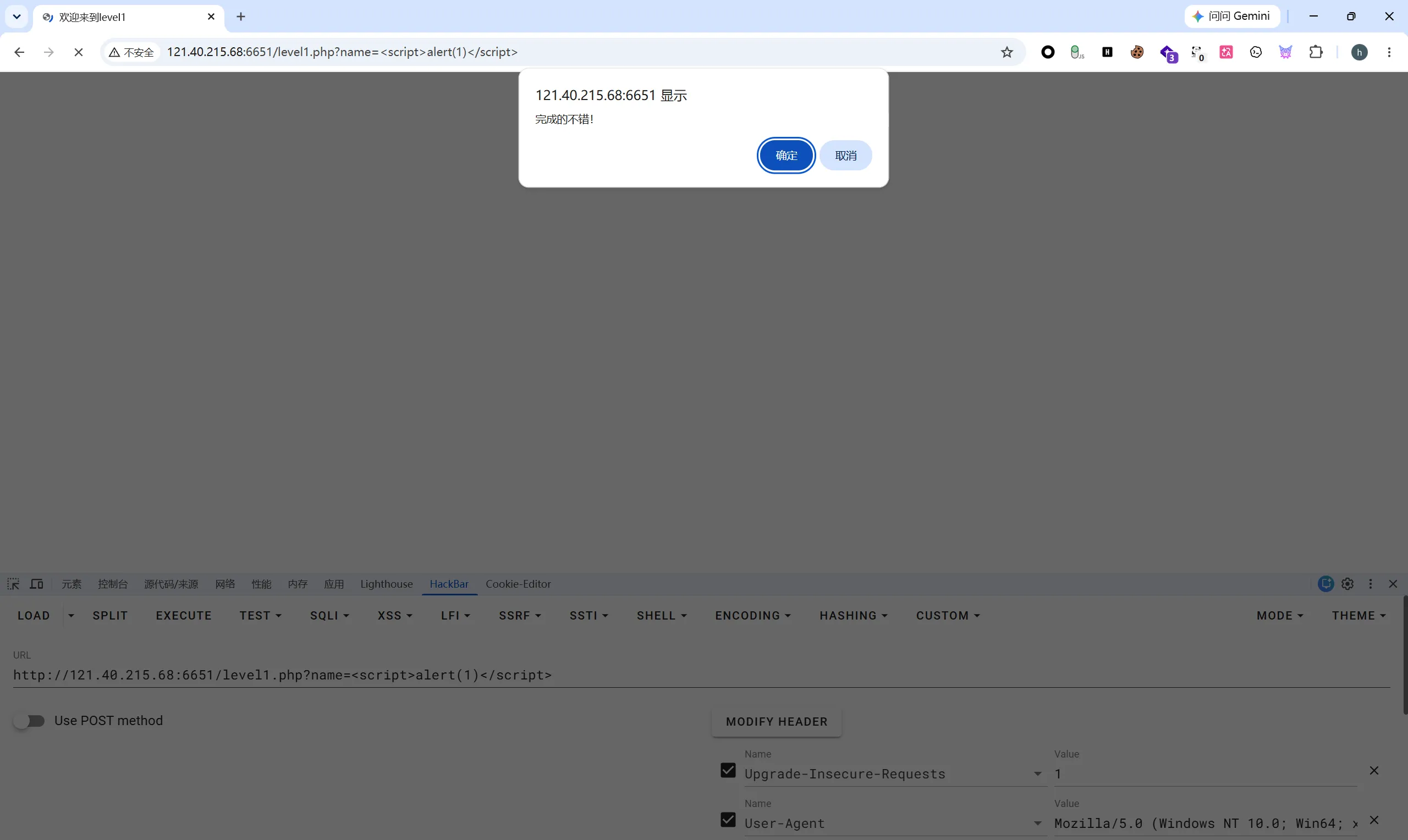
Task: Uncheck the Upgrade-Insecure-Requests header checkbox
Action: [728, 770]
